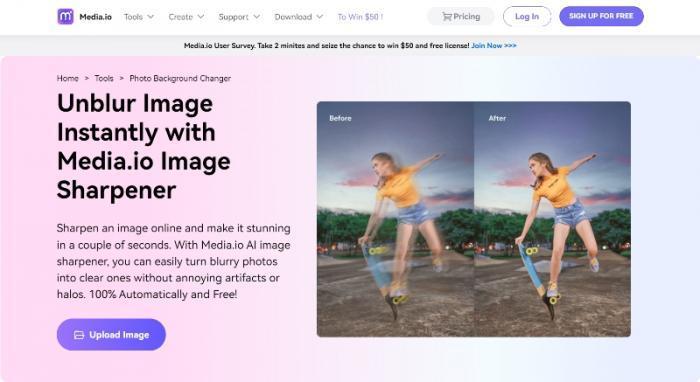Go to Home breadcrumb
The image size is (700, 382).
coord(67,78)
